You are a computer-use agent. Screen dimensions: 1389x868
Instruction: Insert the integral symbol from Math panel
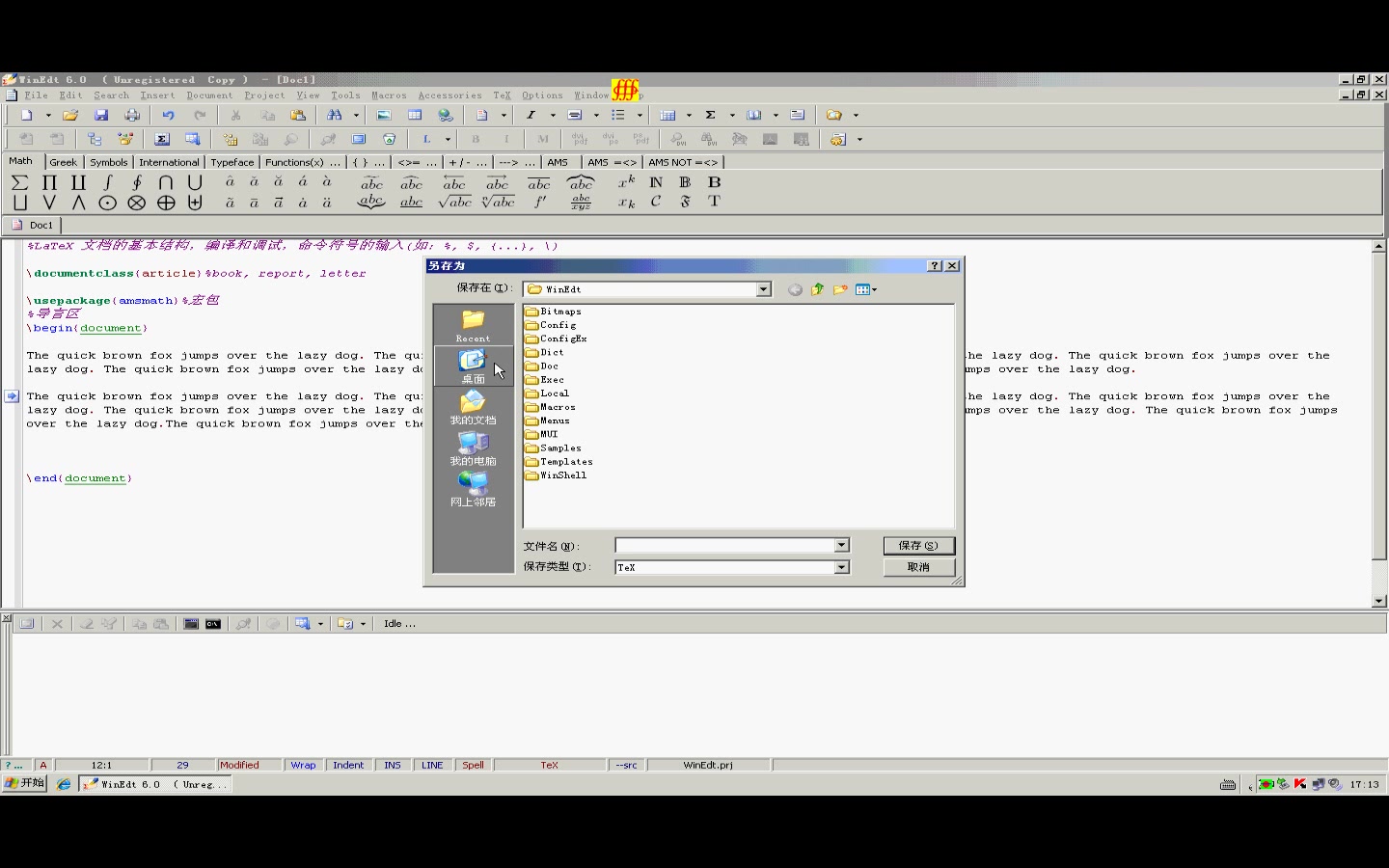(x=108, y=182)
